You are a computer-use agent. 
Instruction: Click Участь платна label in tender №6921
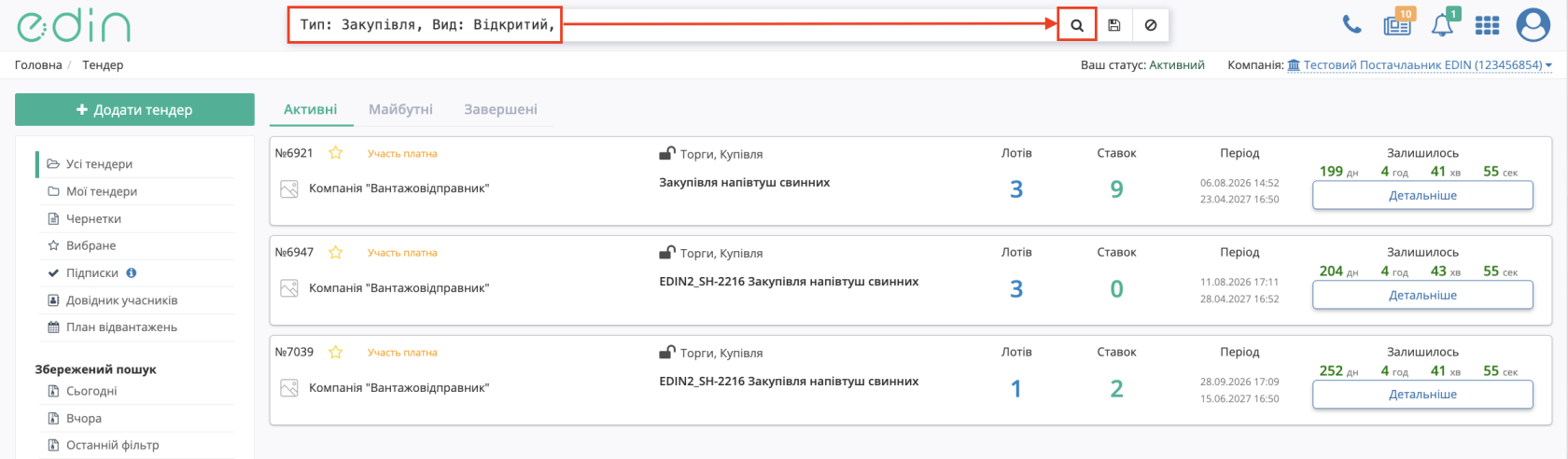click(402, 154)
